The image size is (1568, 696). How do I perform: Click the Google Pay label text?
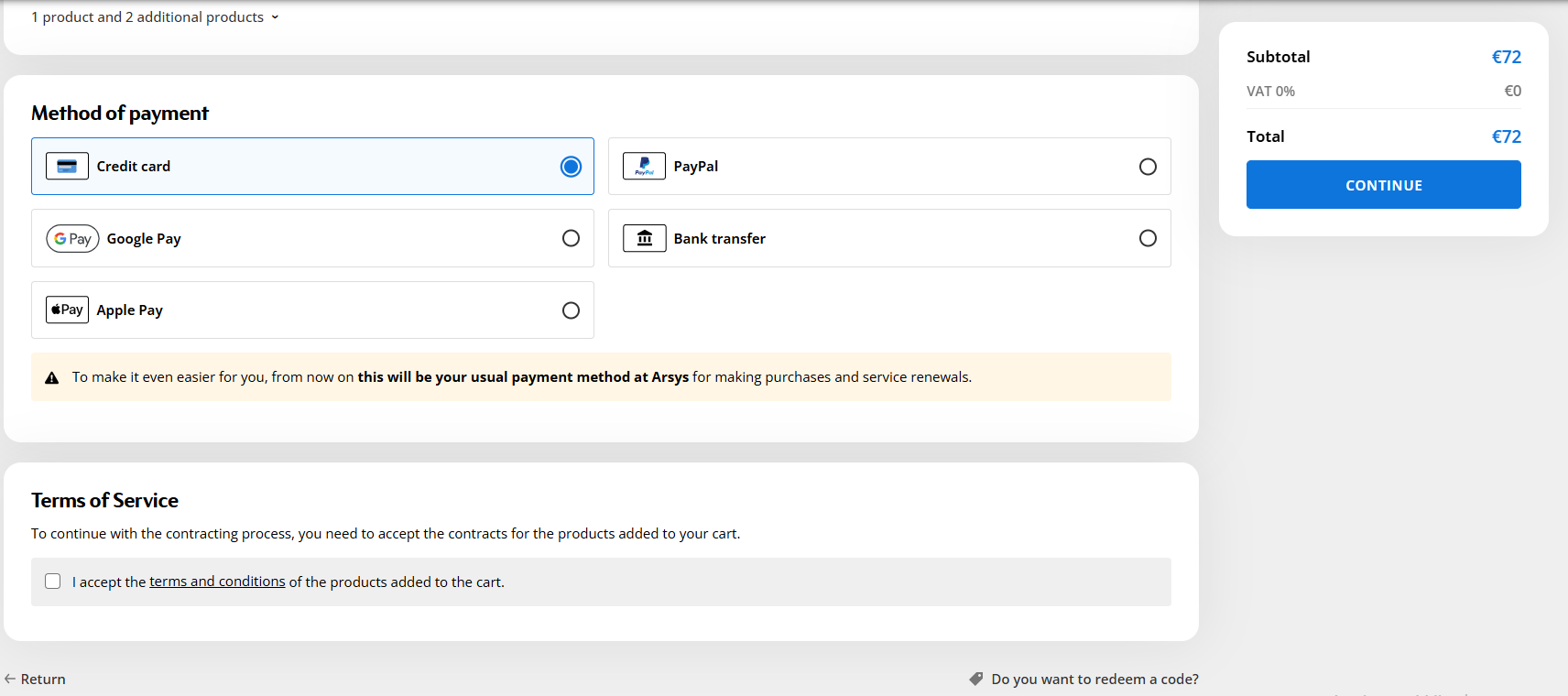pos(144,238)
